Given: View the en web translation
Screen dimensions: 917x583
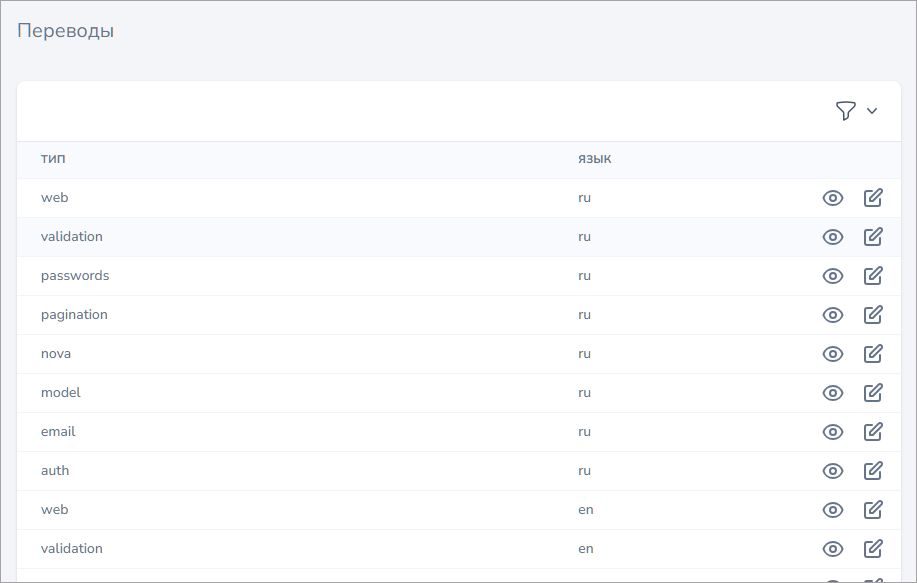Looking at the screenshot, I should 832,510.
